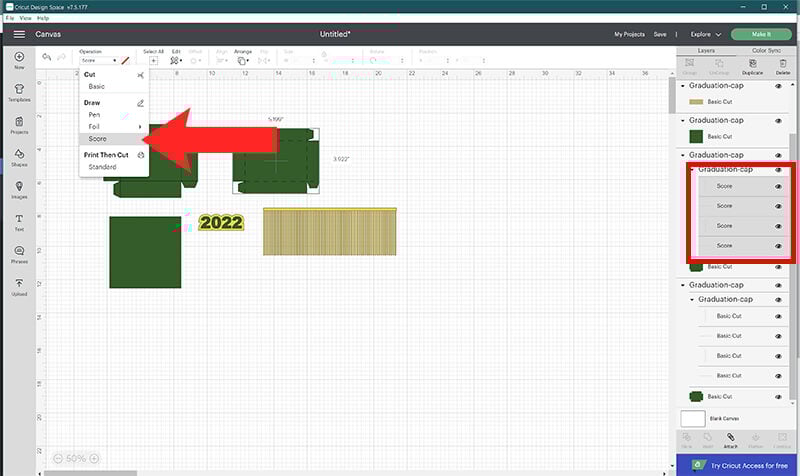Click the tan Basic Cut layer swatch
Image resolution: width=800 pixels, height=476 pixels.
coord(696,102)
